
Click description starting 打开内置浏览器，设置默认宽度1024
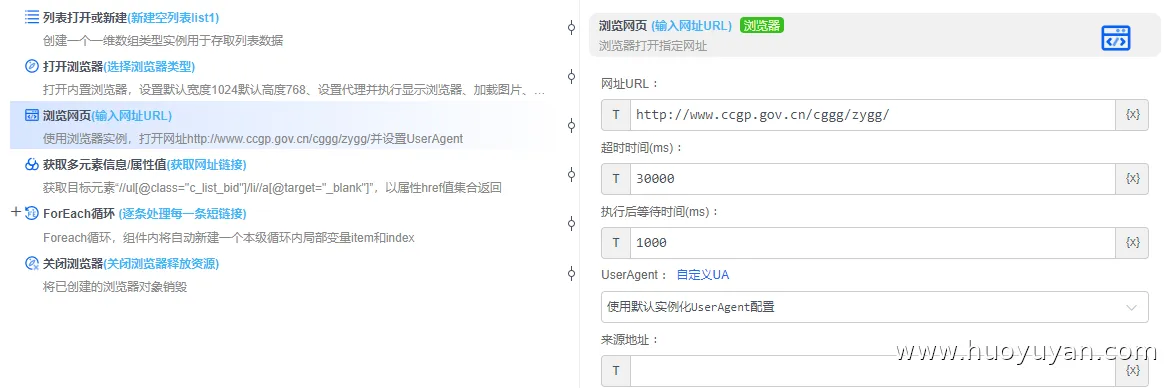(294, 91)
